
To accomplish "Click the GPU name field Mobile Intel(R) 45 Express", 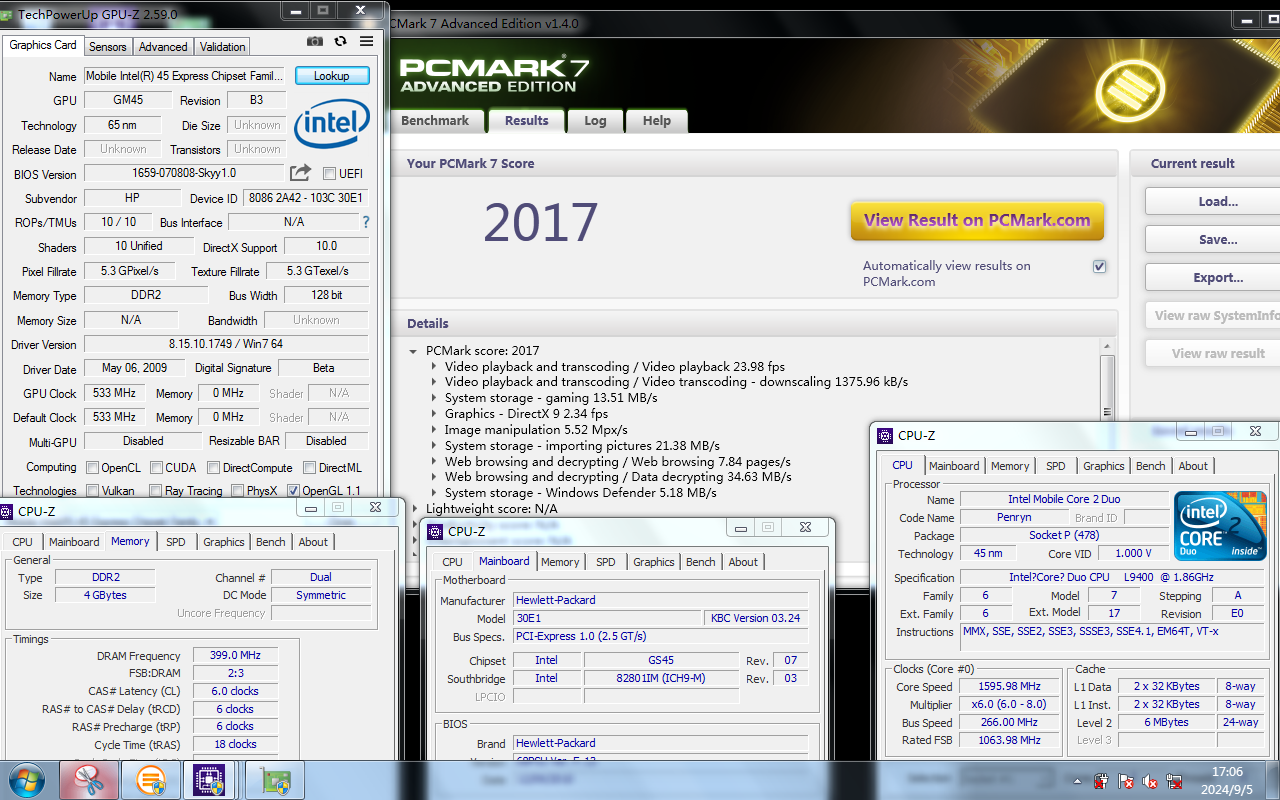I will click(184, 76).
